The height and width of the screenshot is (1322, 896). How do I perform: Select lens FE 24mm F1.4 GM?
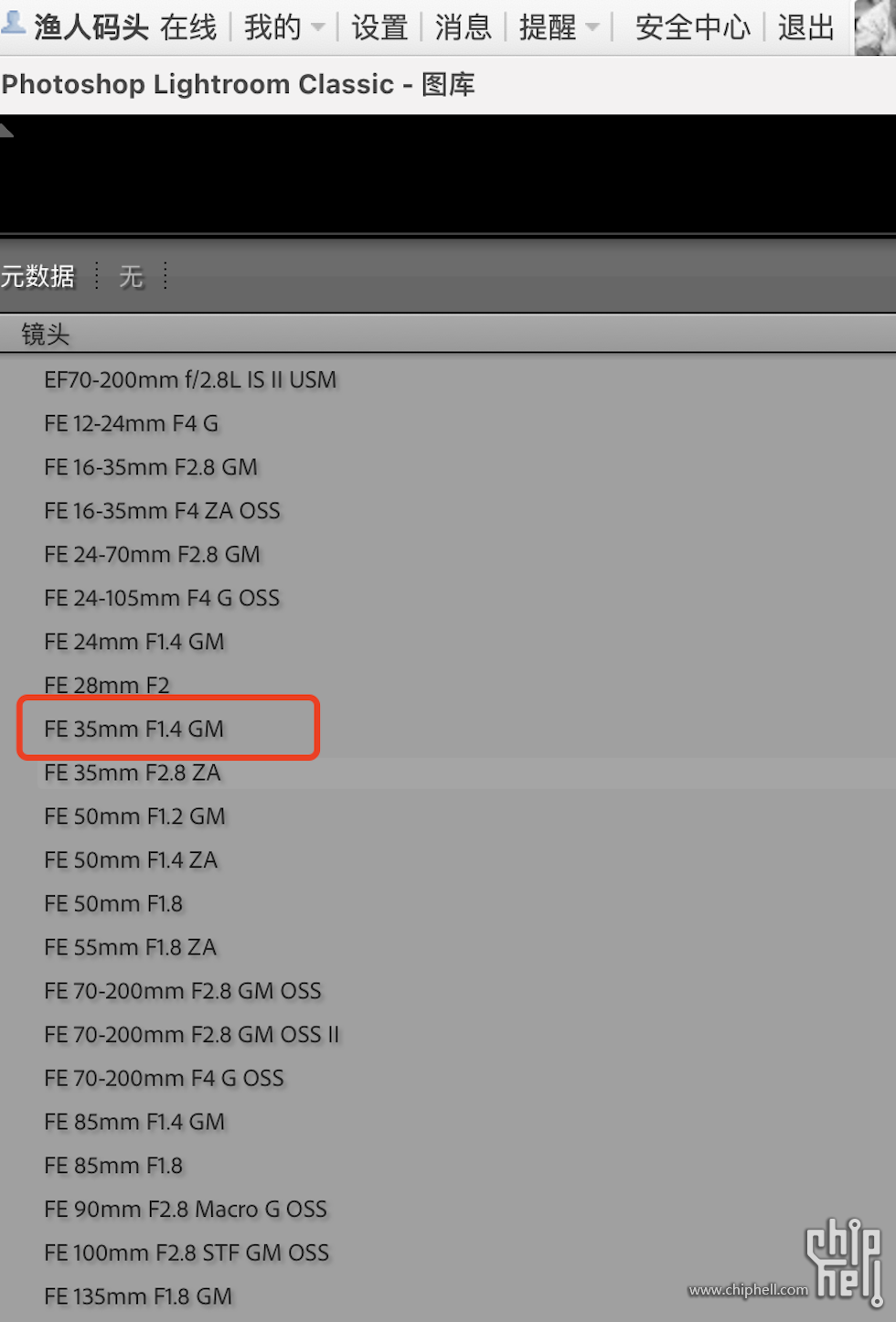click(134, 642)
